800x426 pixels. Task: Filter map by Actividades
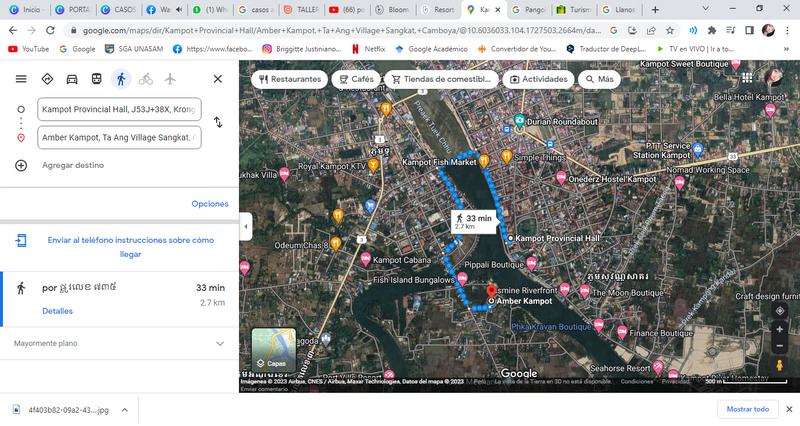click(539, 79)
